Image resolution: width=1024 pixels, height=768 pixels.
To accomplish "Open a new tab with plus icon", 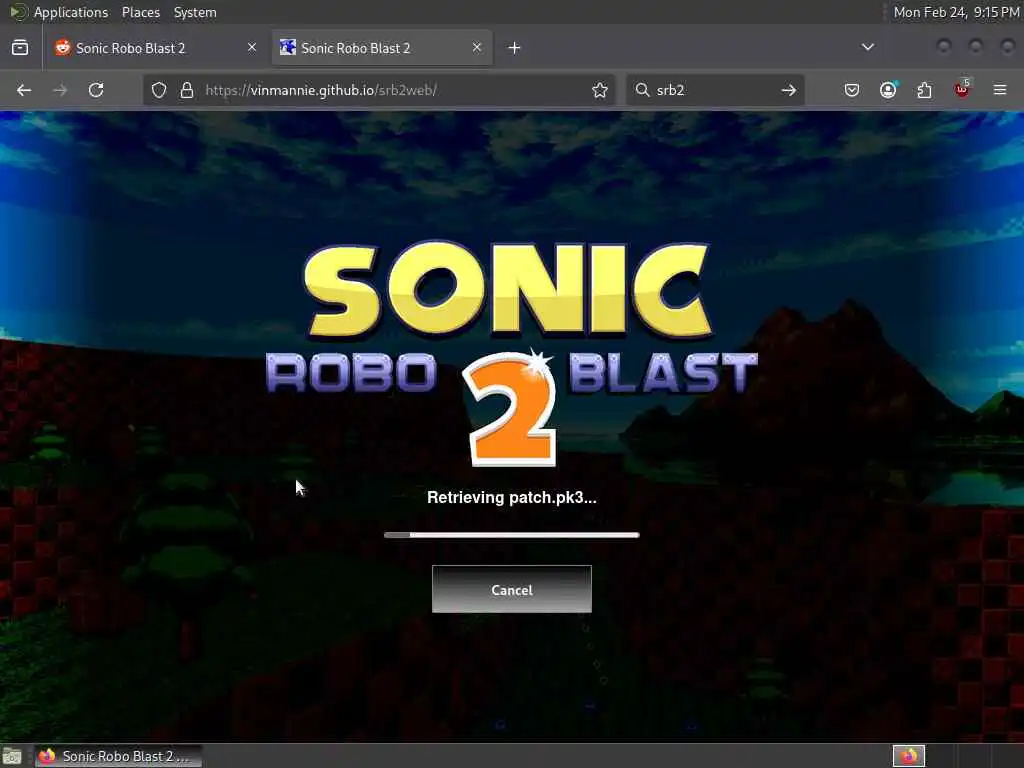I will [x=515, y=48].
